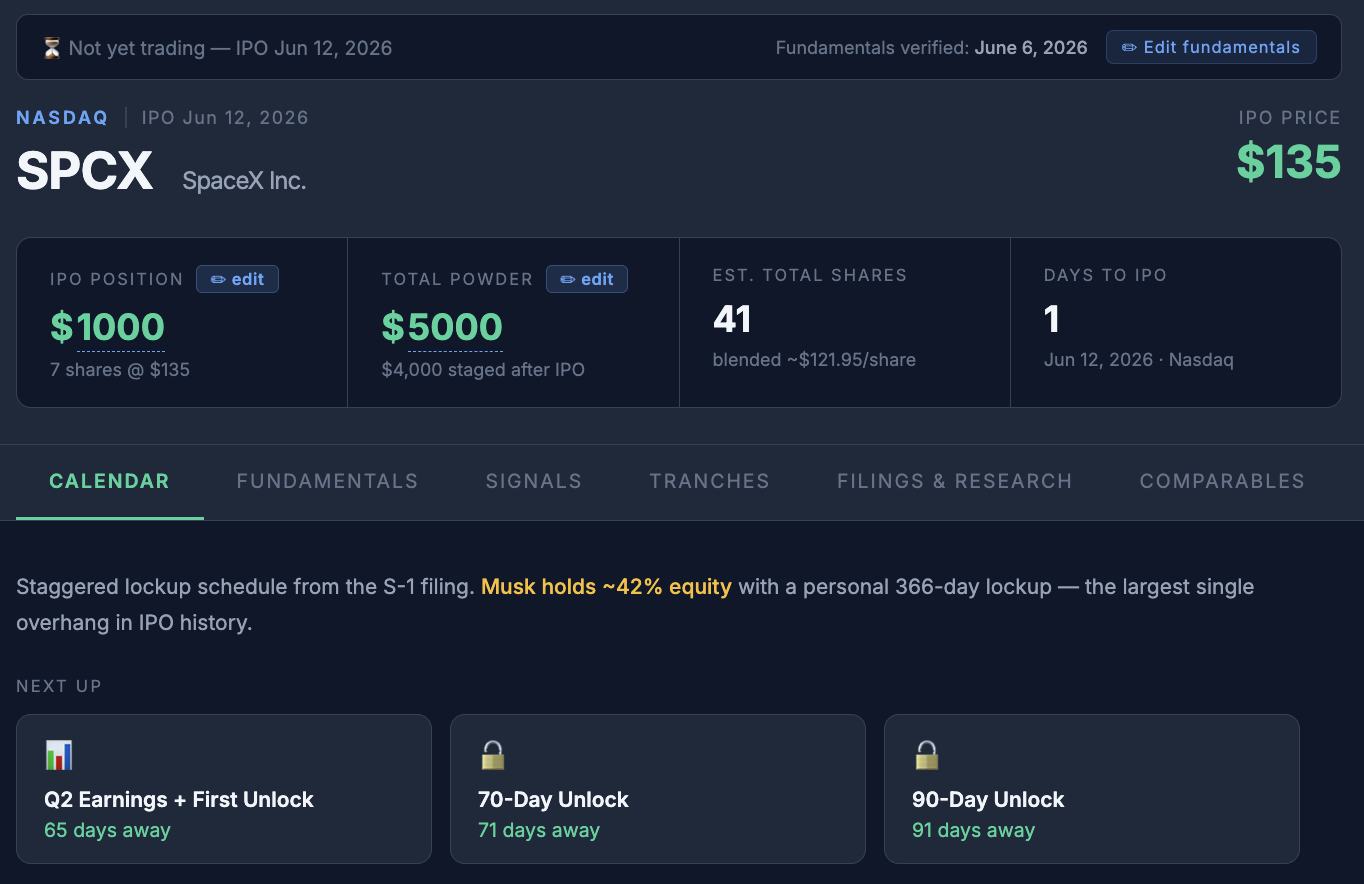The height and width of the screenshot is (884, 1364).
Task: Select the Calendar tab
Action: [109, 481]
